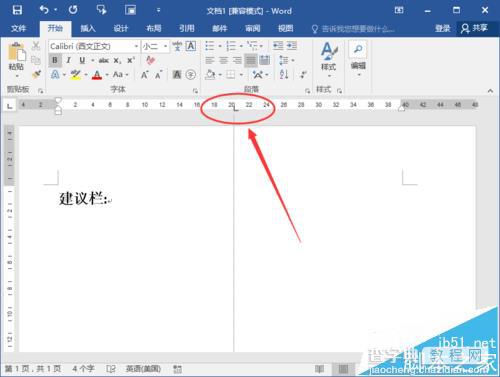Switch to the 视图 tab
This screenshot has width=500, height=377.
point(286,28)
